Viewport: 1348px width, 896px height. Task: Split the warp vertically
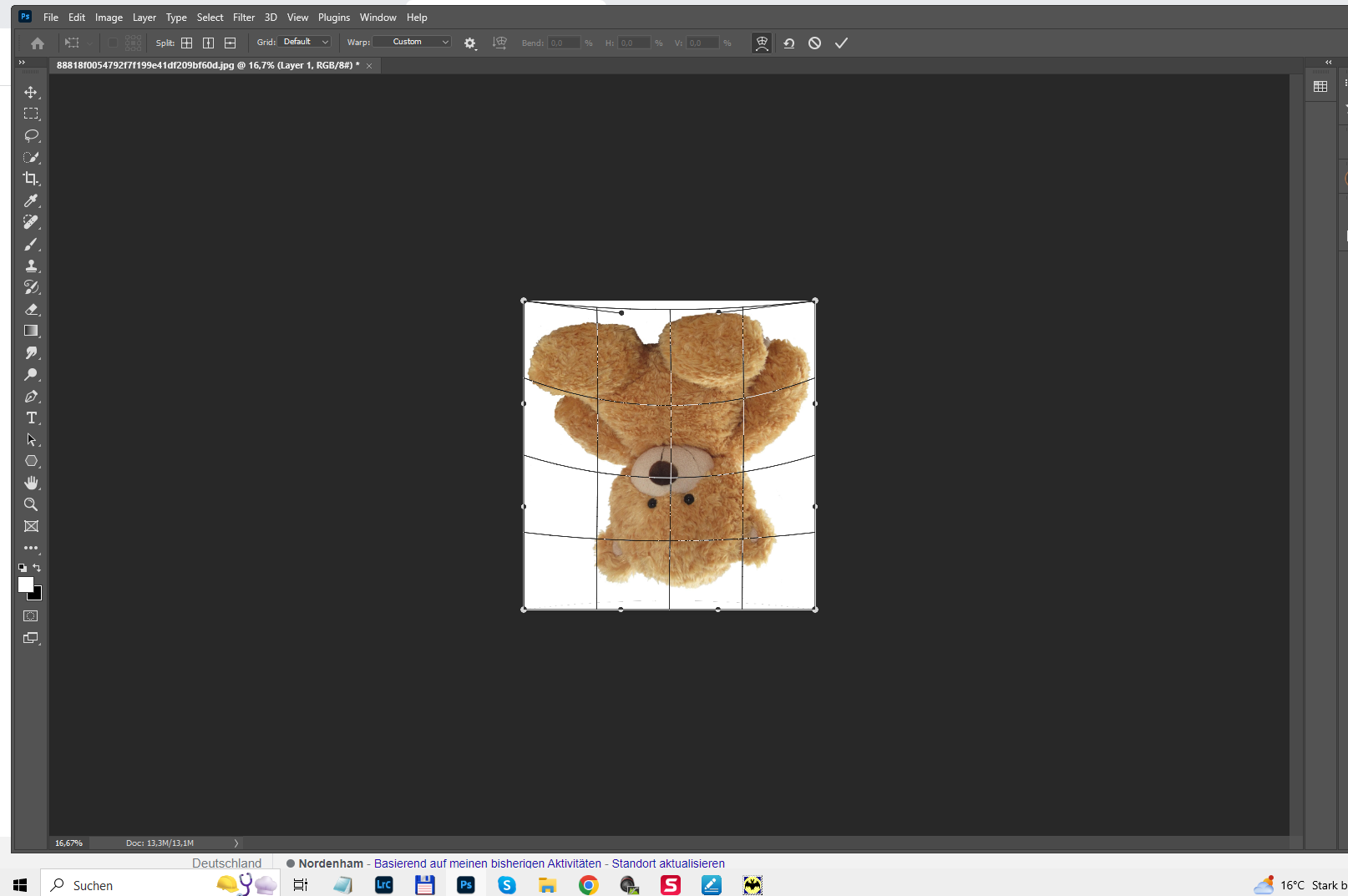(x=209, y=43)
